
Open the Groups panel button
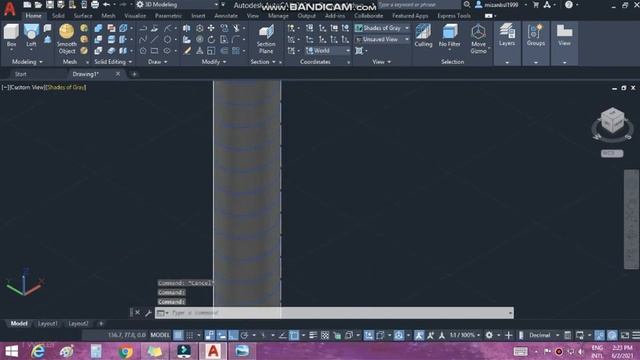point(536,36)
